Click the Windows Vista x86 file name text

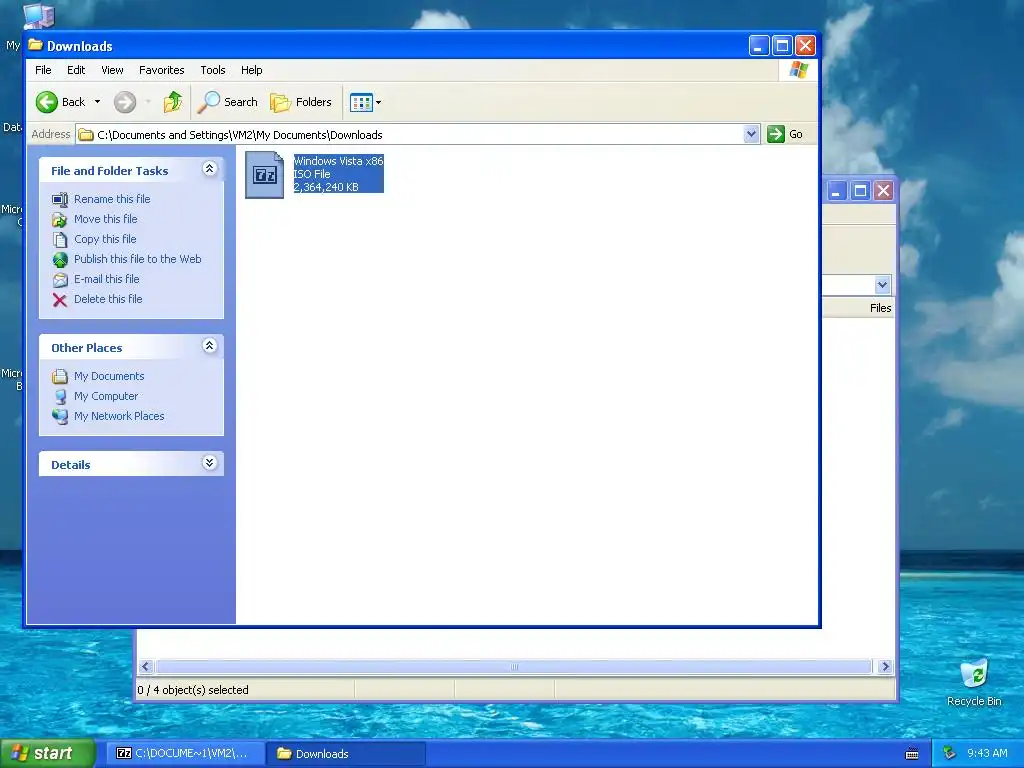tap(338, 161)
